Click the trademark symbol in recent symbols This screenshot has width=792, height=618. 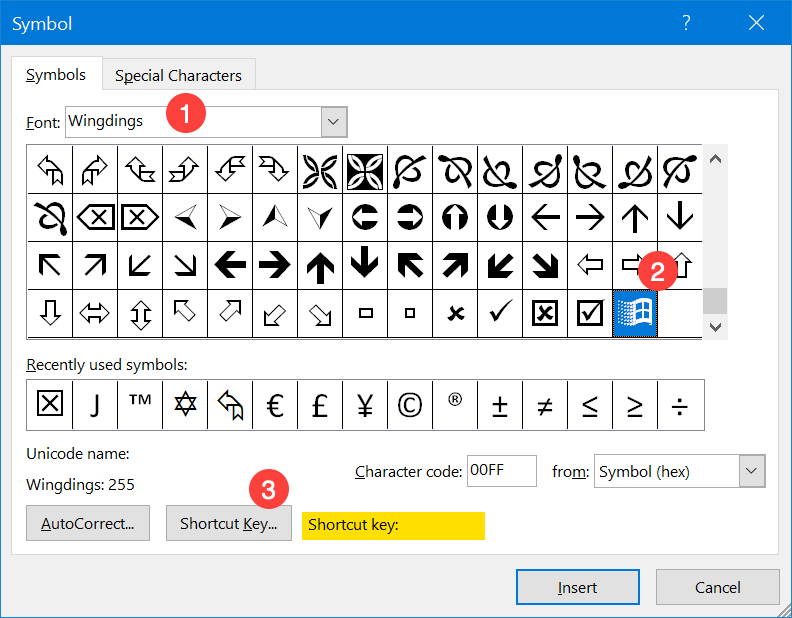click(x=140, y=404)
